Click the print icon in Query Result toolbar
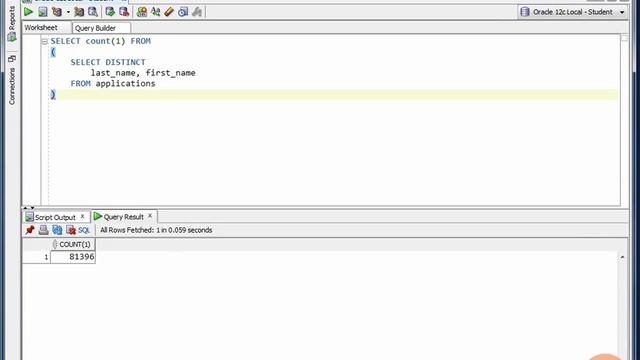 tap(43, 230)
